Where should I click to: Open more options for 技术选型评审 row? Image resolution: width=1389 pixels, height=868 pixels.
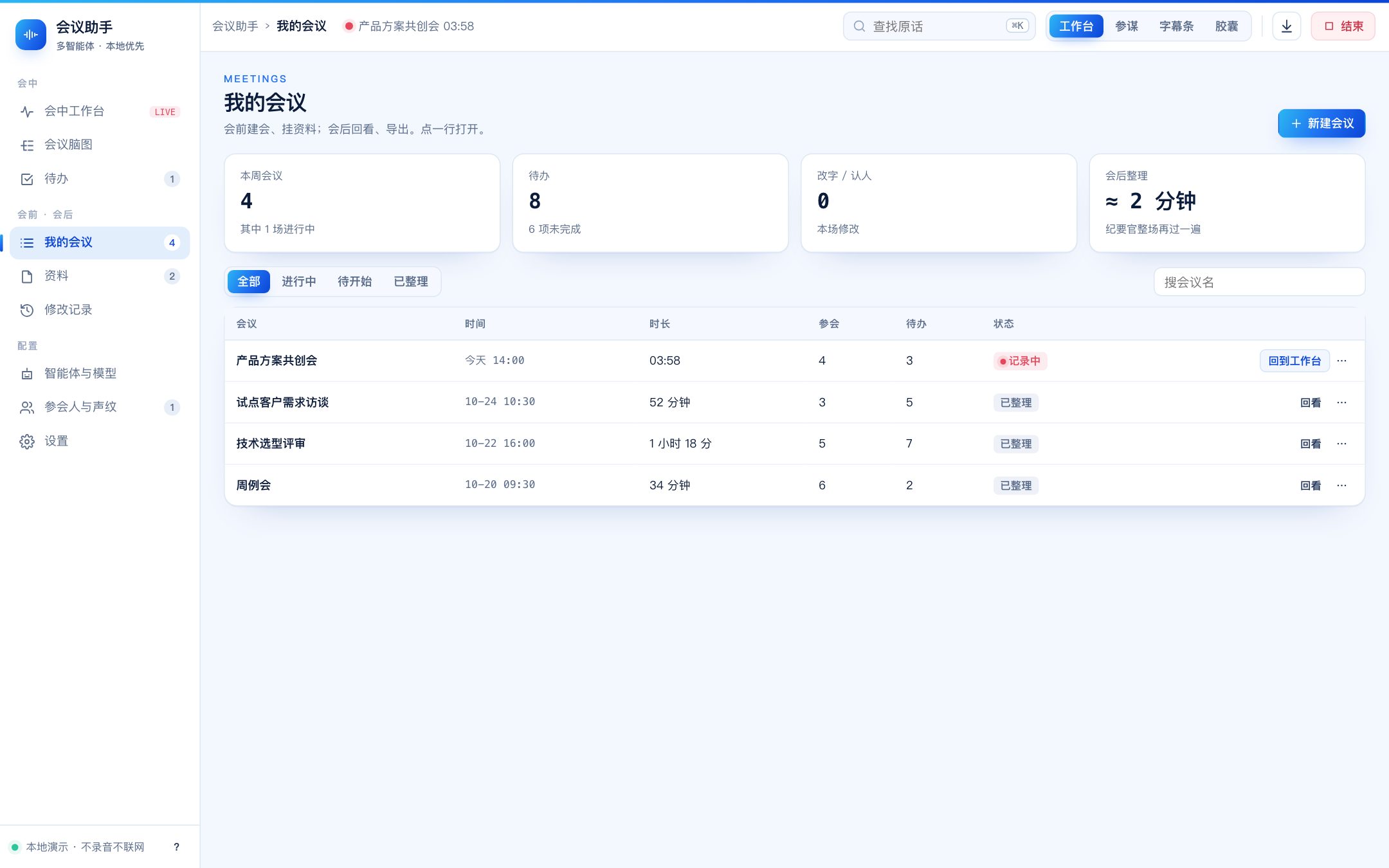1341,444
